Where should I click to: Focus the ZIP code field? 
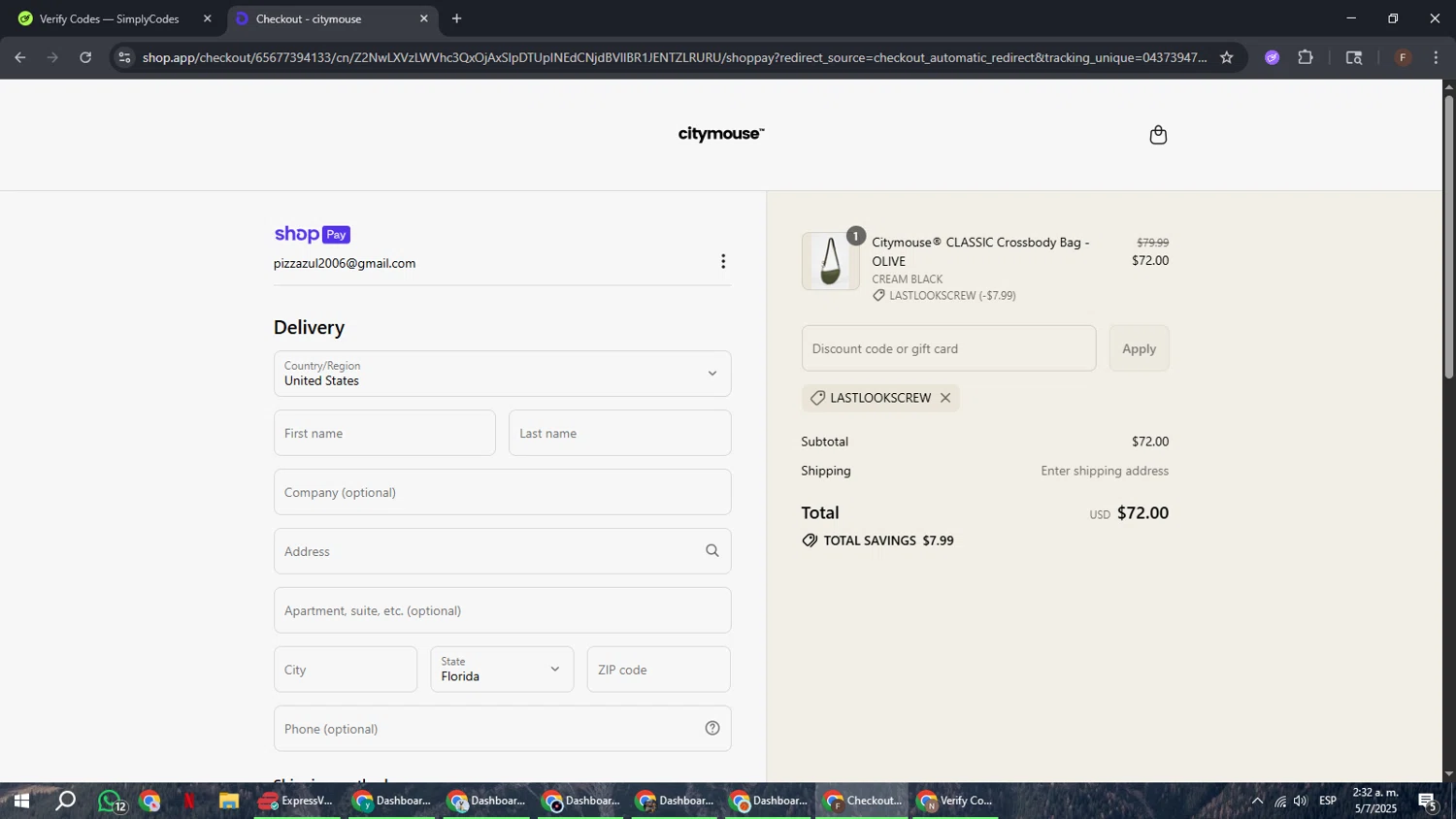point(658,670)
